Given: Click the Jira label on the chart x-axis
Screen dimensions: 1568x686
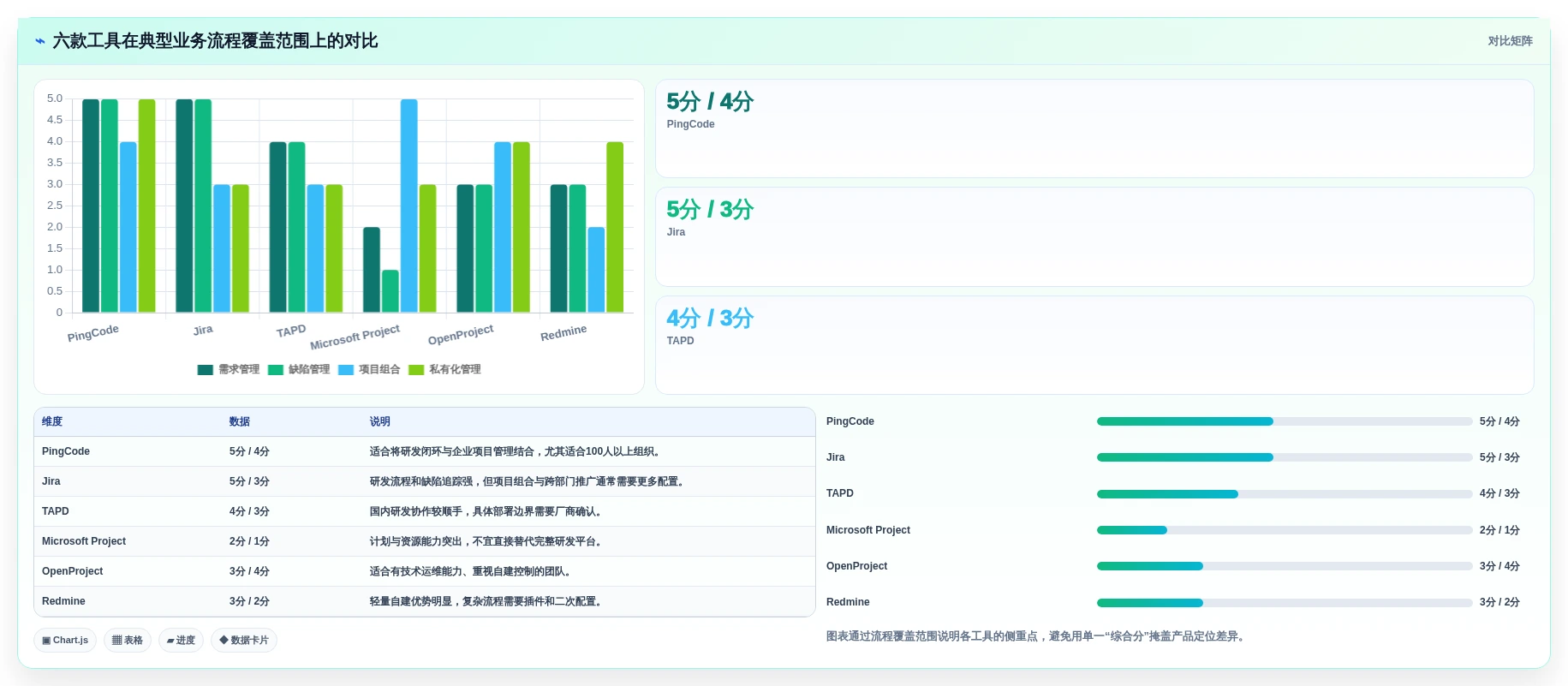Looking at the screenshot, I should point(203,330).
